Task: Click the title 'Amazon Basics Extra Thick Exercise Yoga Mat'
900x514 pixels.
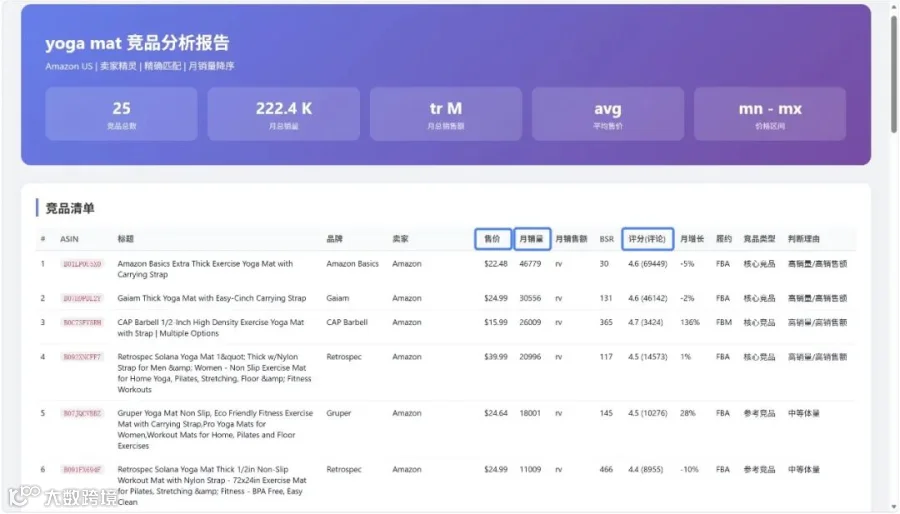Action: (x=205, y=269)
